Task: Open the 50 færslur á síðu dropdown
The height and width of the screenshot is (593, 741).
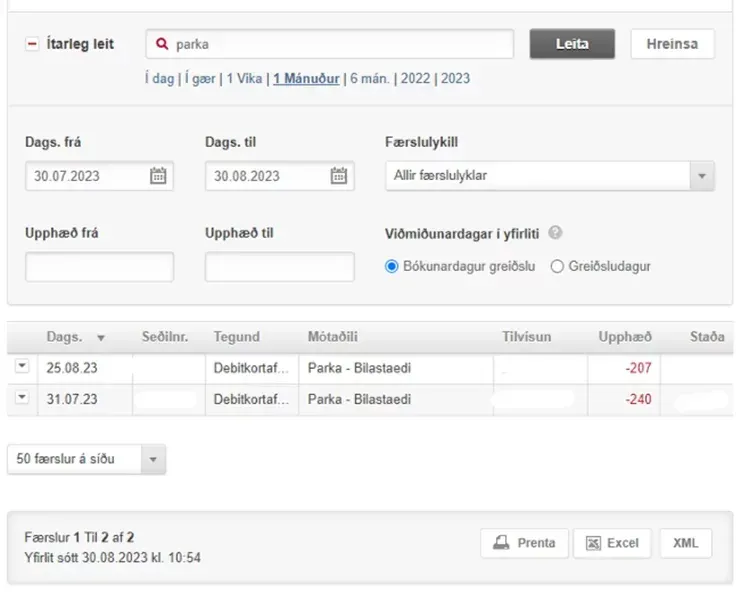Action: point(86,459)
